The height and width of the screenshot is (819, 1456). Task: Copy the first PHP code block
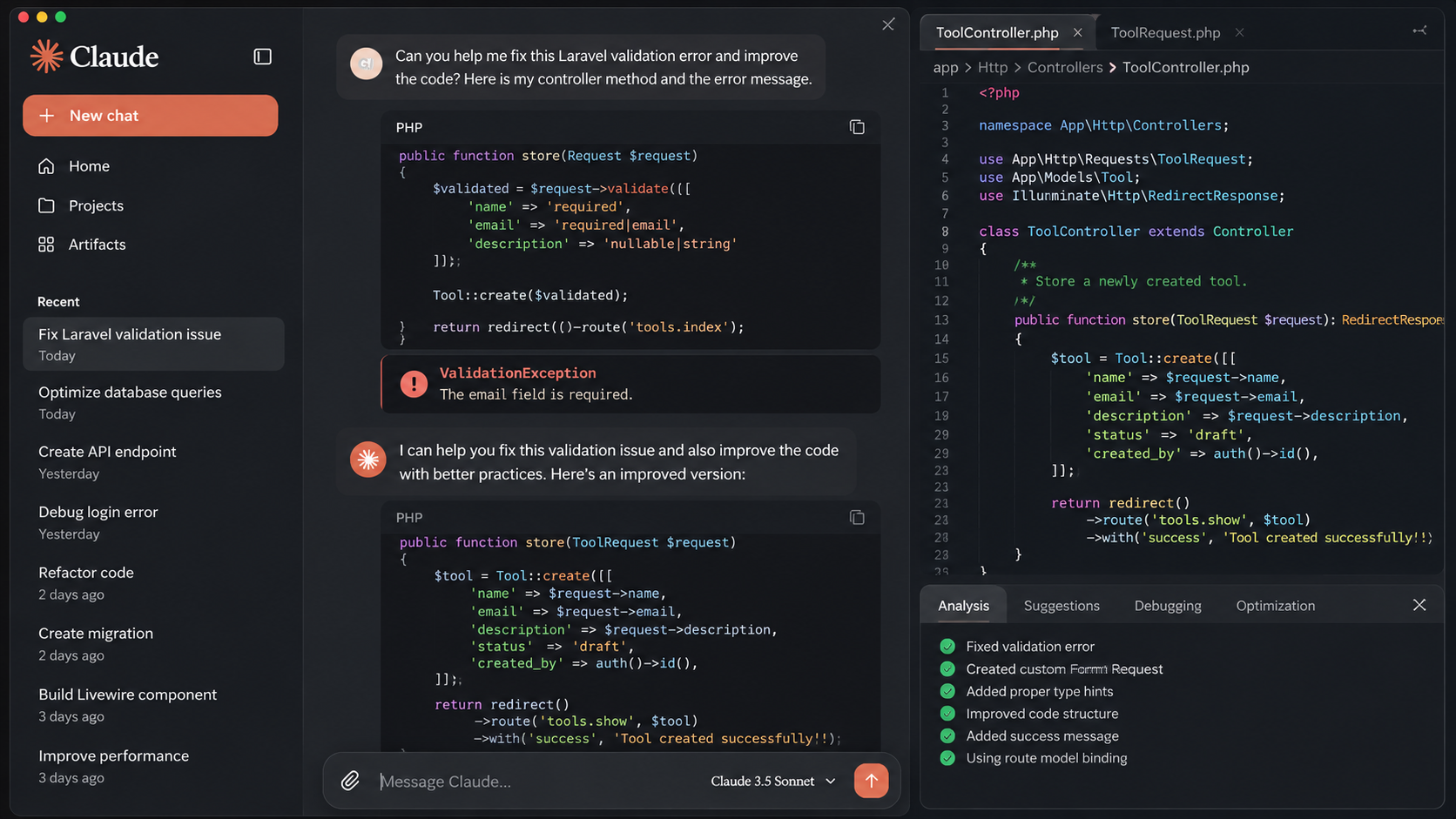(857, 127)
